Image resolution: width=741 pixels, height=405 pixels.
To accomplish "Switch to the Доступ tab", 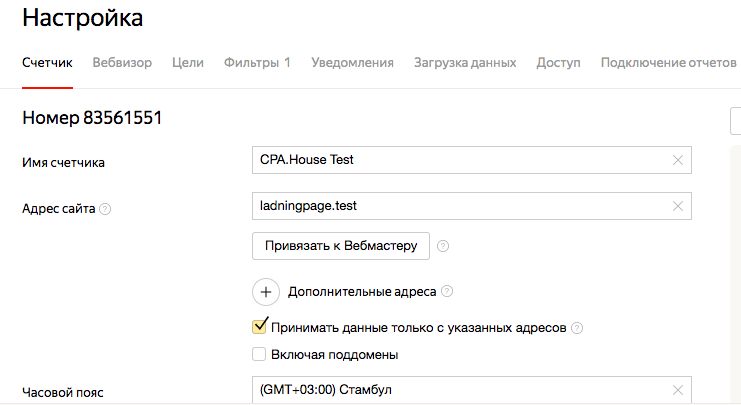I will pos(558,62).
